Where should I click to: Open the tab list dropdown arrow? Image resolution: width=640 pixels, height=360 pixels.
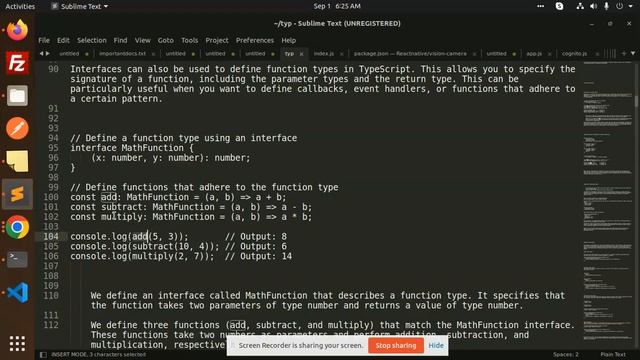tap(633, 53)
